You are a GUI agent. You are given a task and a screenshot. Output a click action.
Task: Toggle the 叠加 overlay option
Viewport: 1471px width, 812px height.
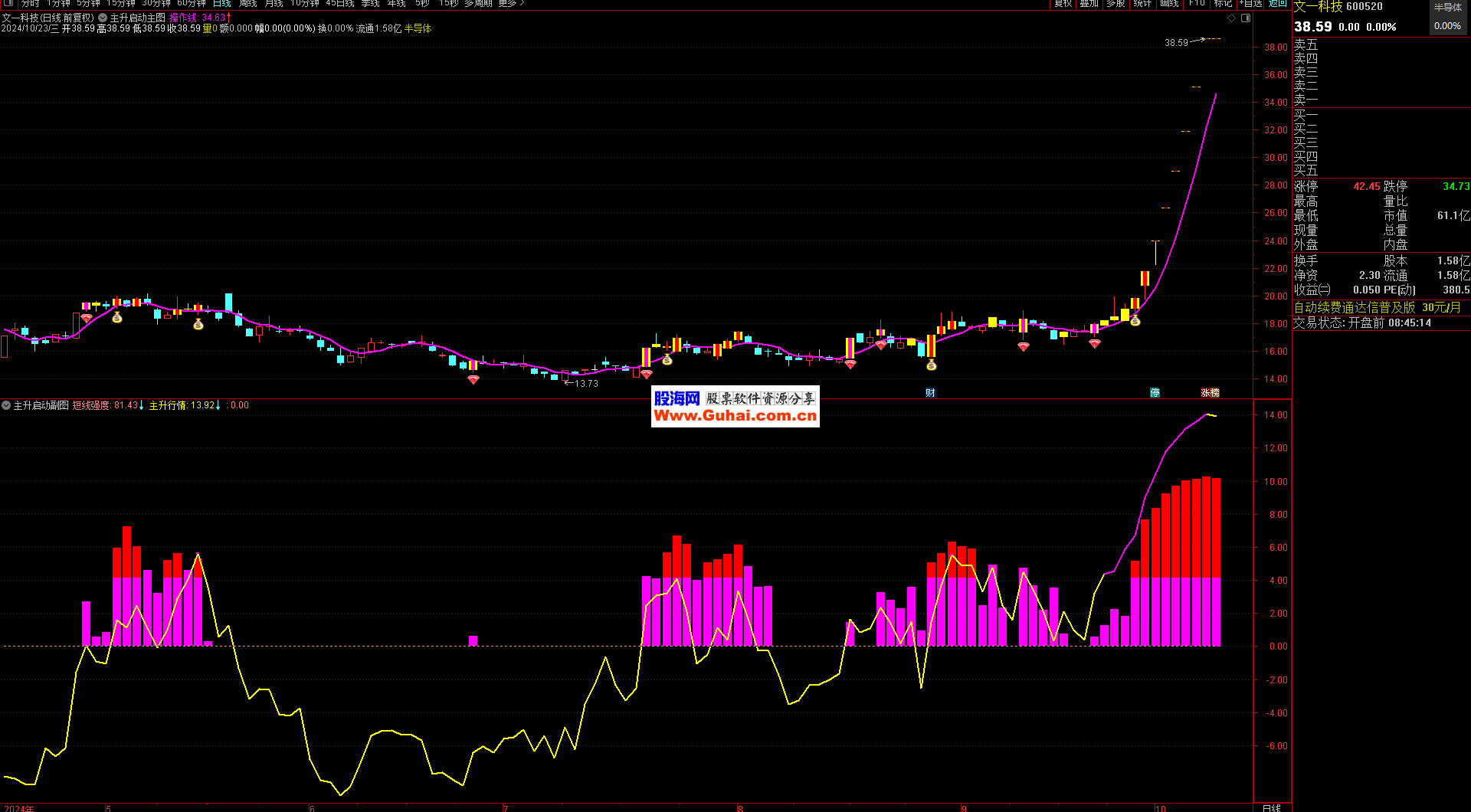pyautogui.click(x=1089, y=4)
